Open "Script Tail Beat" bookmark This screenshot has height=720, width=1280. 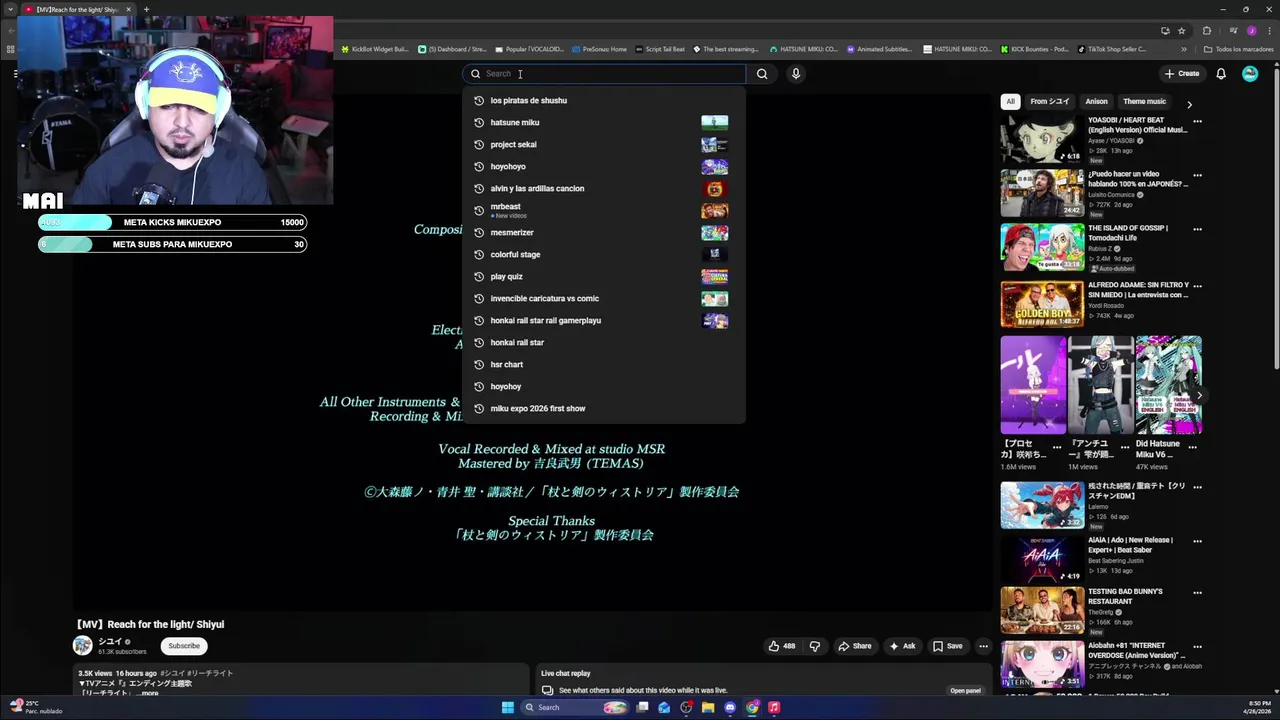[x=660, y=49]
